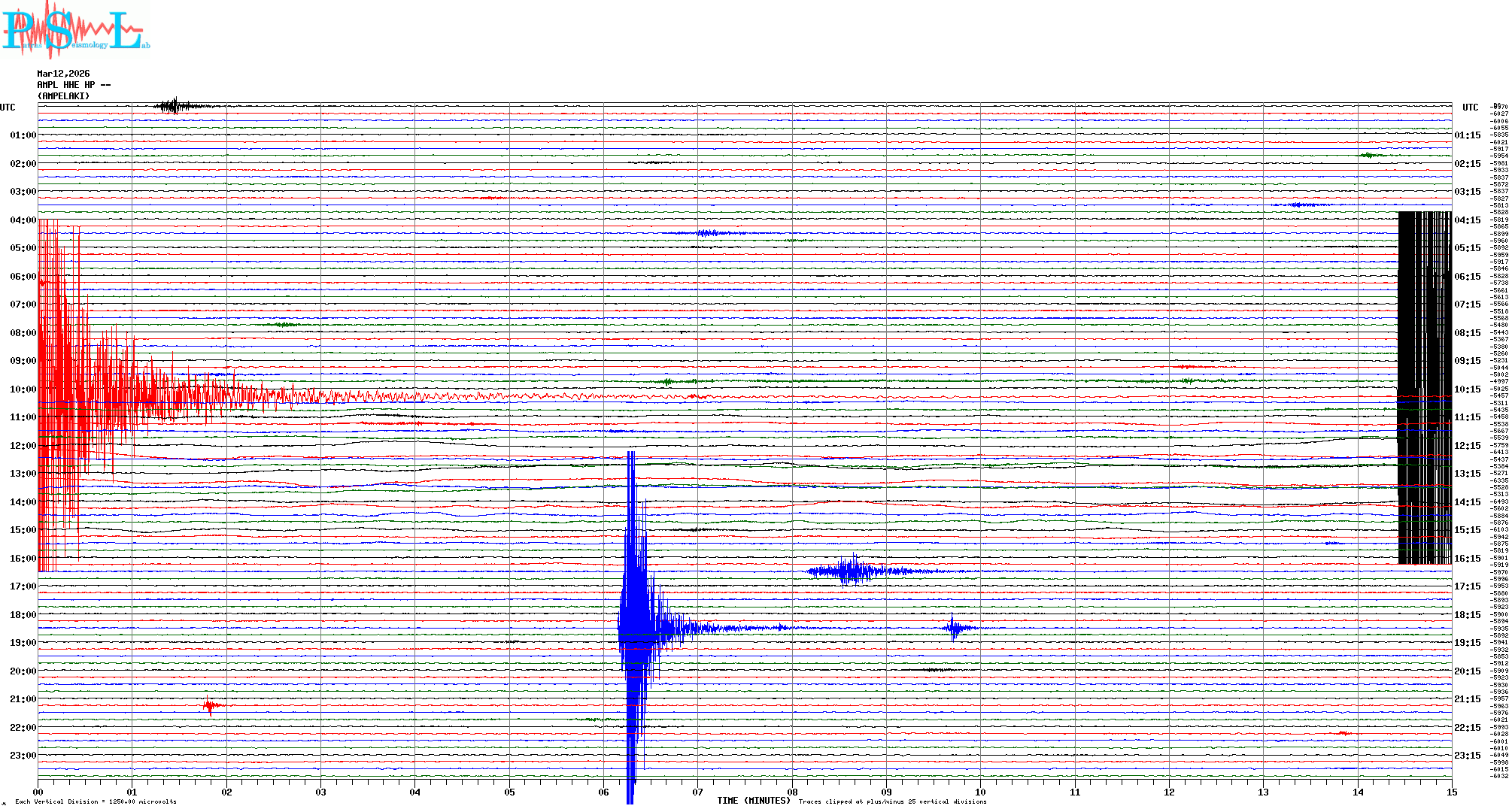Click the (AMPELAKI) station name text

coord(63,96)
